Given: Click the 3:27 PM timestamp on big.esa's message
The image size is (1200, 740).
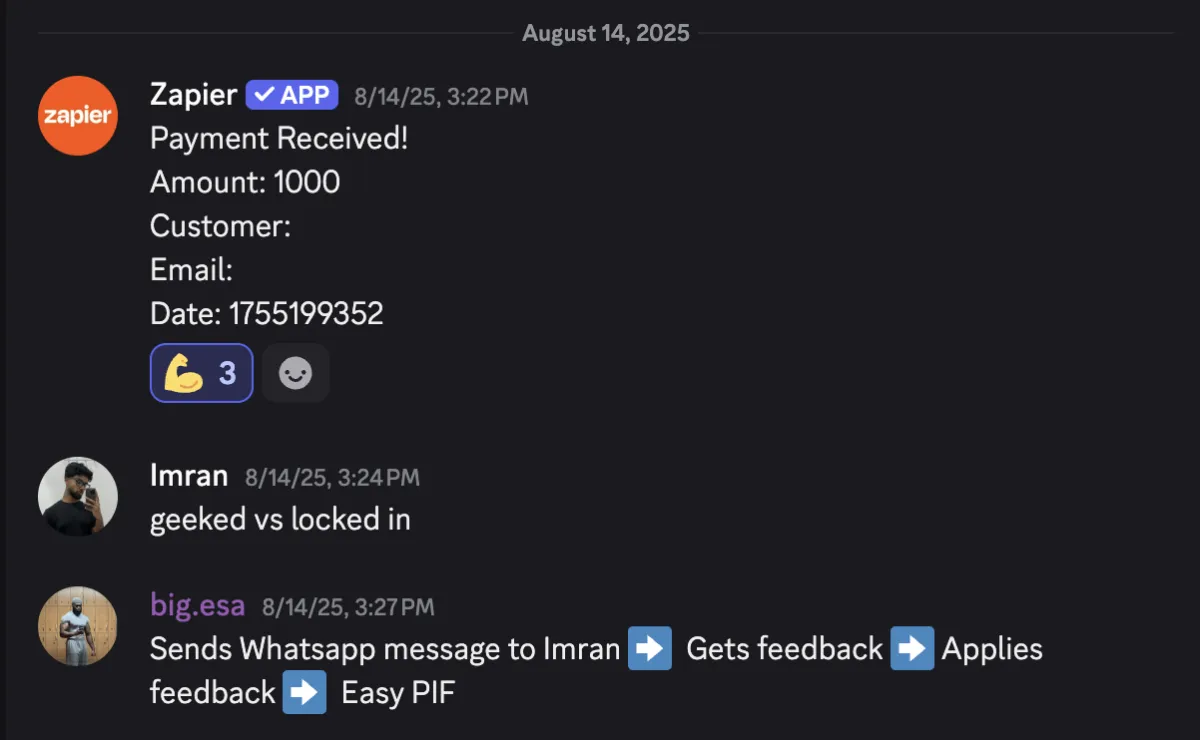Looking at the screenshot, I should point(348,607).
